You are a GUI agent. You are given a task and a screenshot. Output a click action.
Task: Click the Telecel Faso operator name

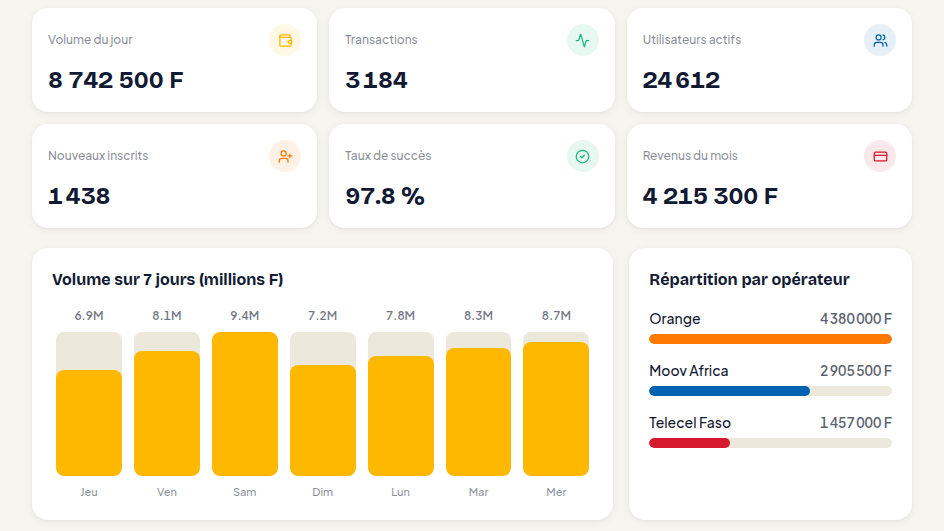(690, 423)
